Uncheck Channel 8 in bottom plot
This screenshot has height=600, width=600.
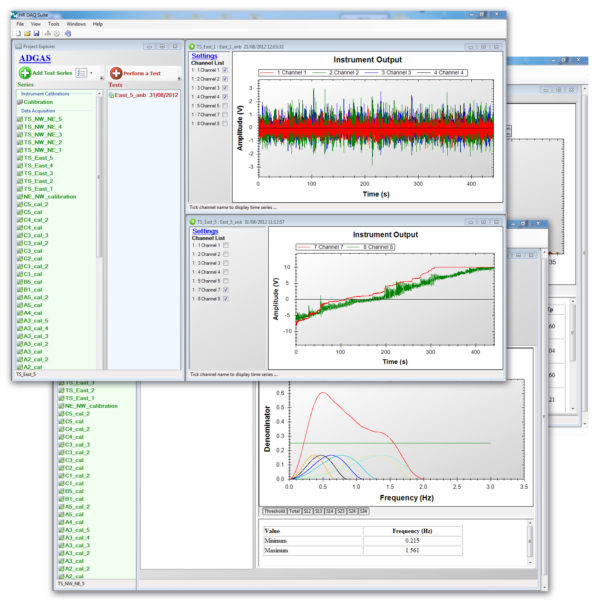[225, 298]
